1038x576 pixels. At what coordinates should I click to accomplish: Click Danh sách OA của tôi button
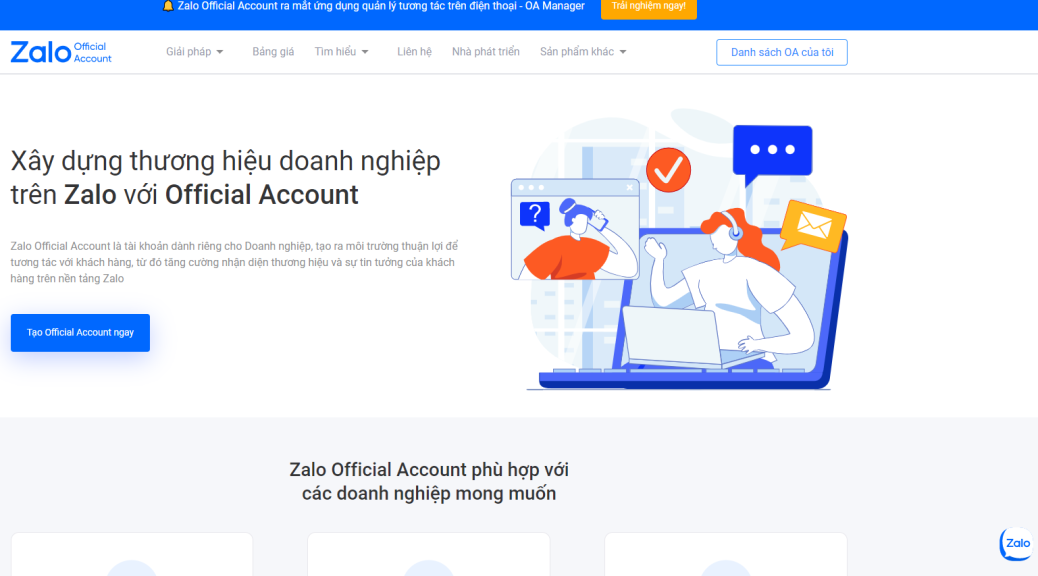click(782, 52)
